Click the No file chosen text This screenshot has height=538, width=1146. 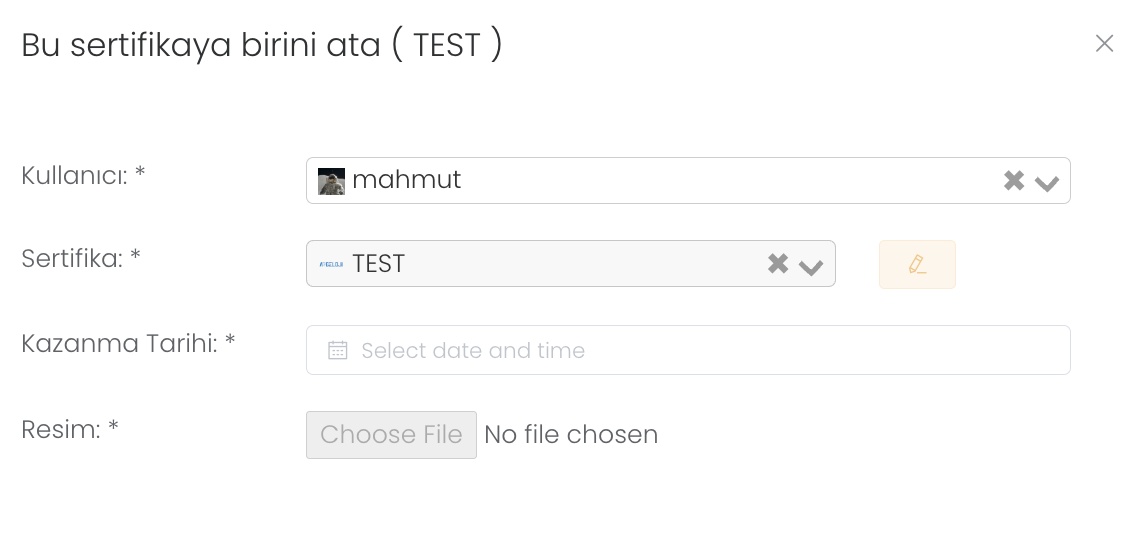pos(571,435)
